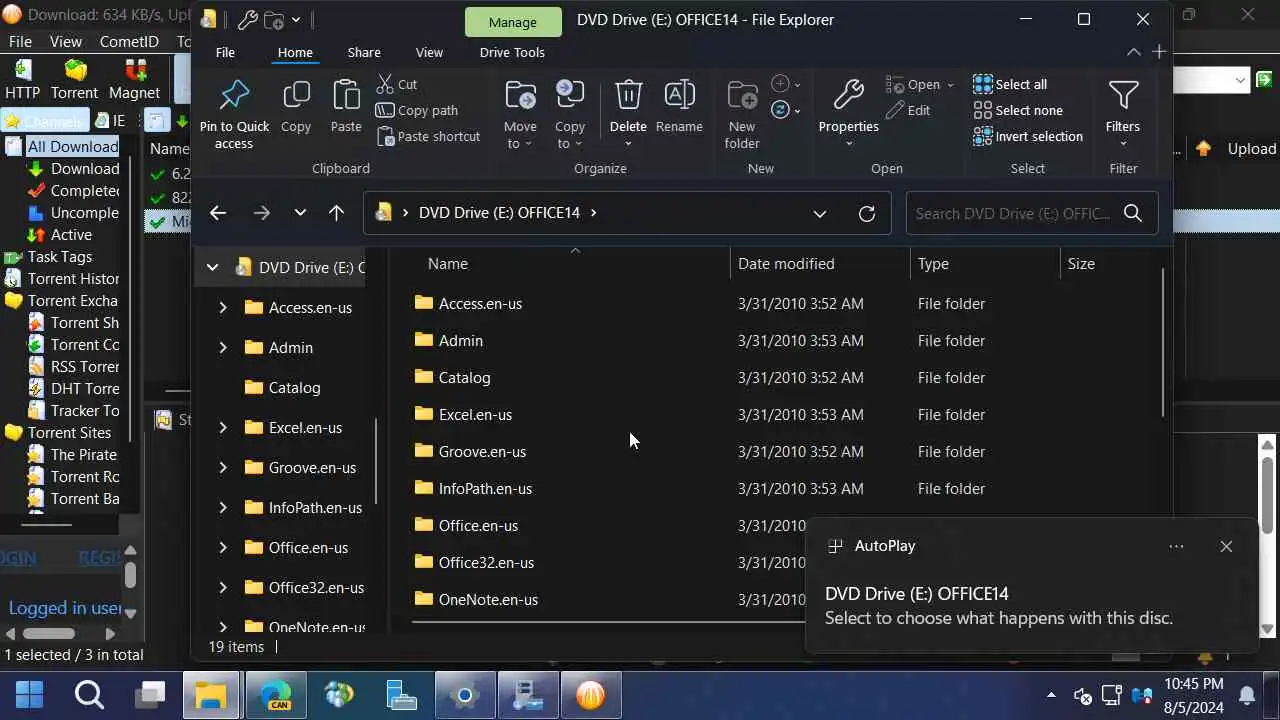
Task: Click the Edit pencil command
Action: 908,110
